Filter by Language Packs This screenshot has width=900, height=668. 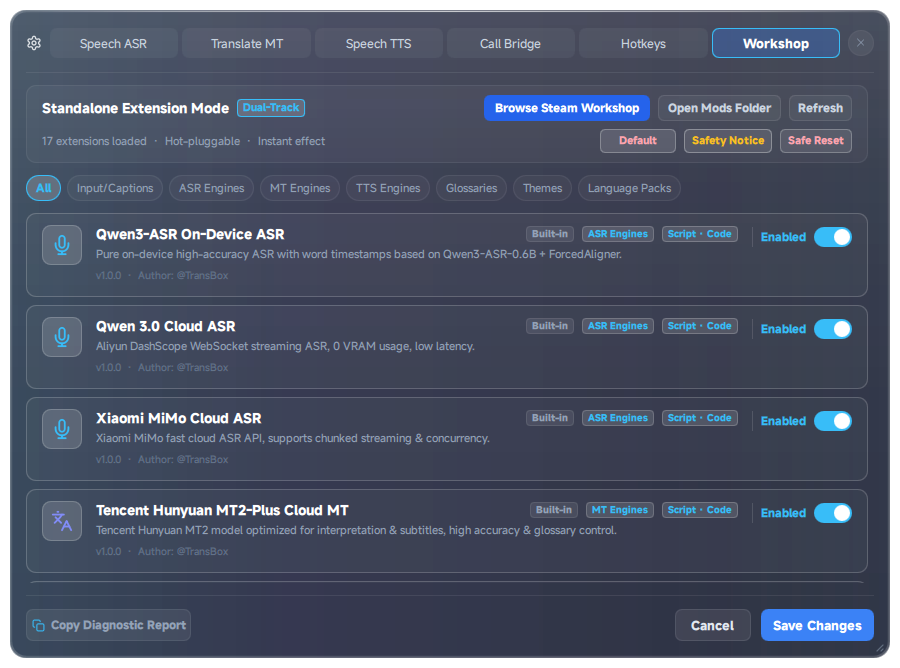point(630,188)
